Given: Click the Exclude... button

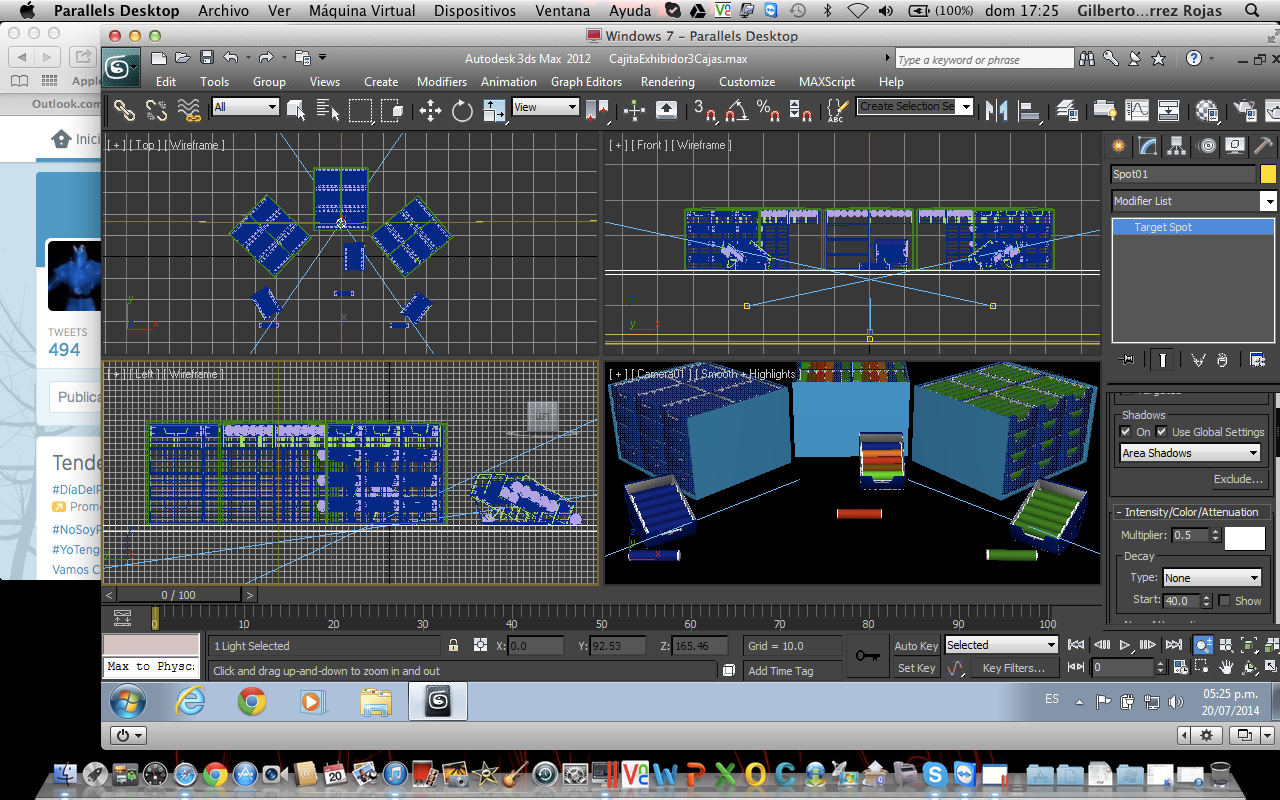Looking at the screenshot, I should click(1238, 479).
